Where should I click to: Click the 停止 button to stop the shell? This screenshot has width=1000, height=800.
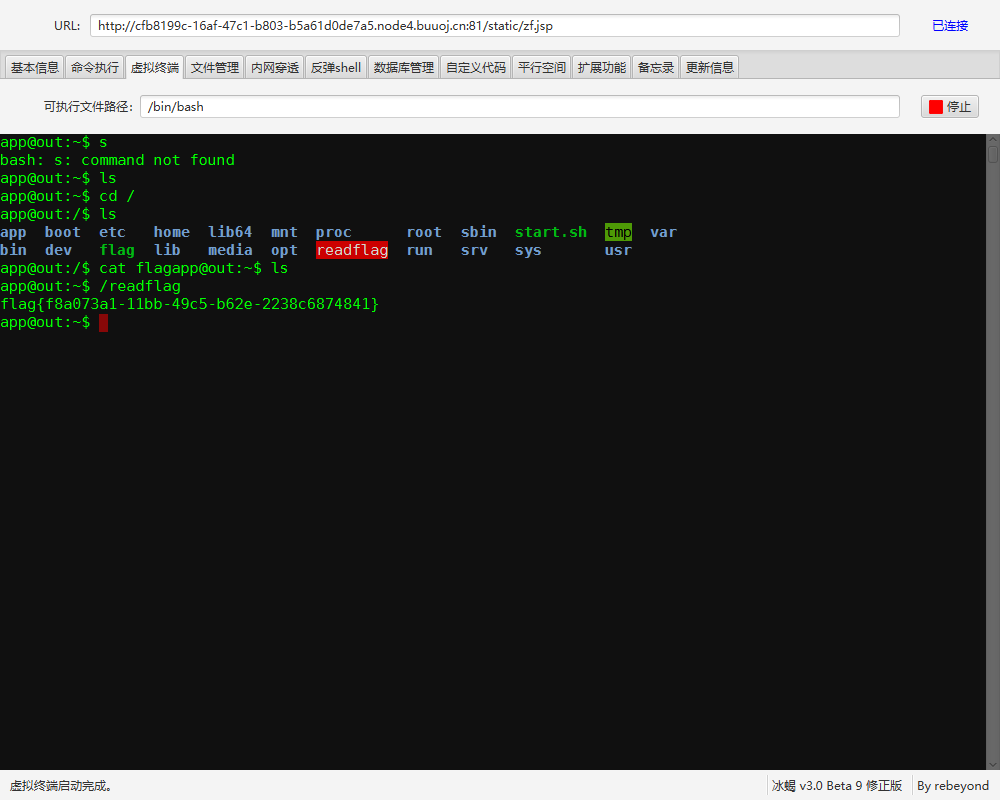[x=952, y=106]
